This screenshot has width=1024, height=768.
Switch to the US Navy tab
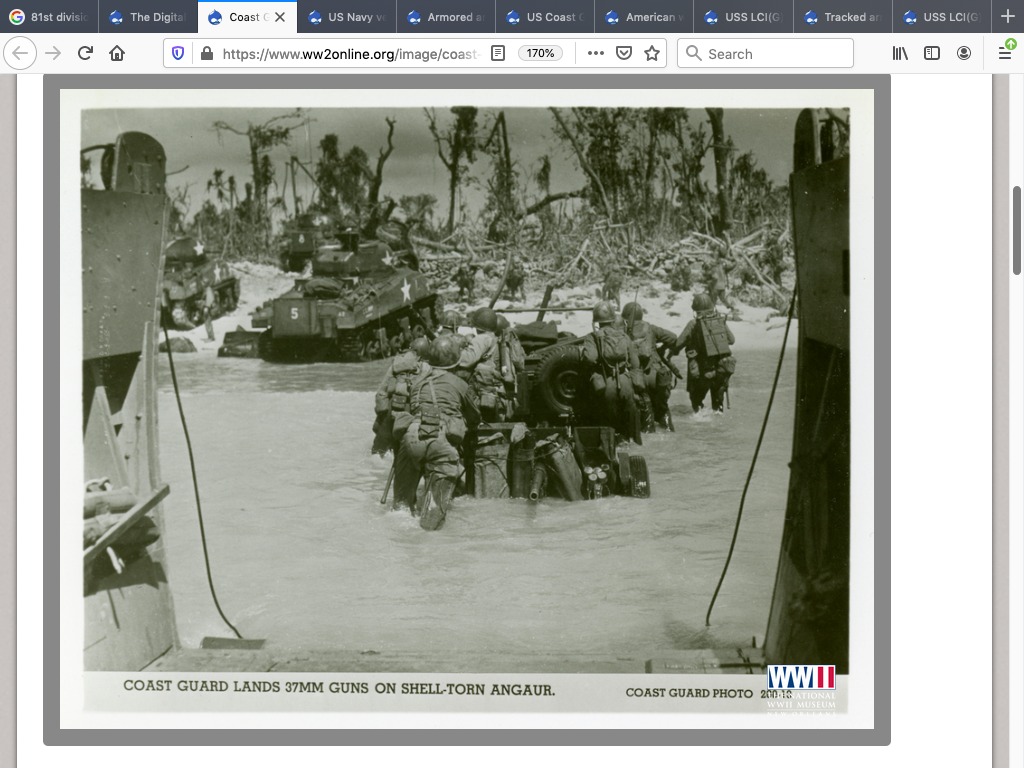point(347,17)
